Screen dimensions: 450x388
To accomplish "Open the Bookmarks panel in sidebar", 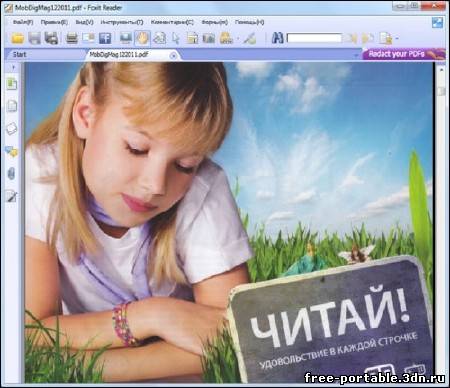I will (x=12, y=84).
